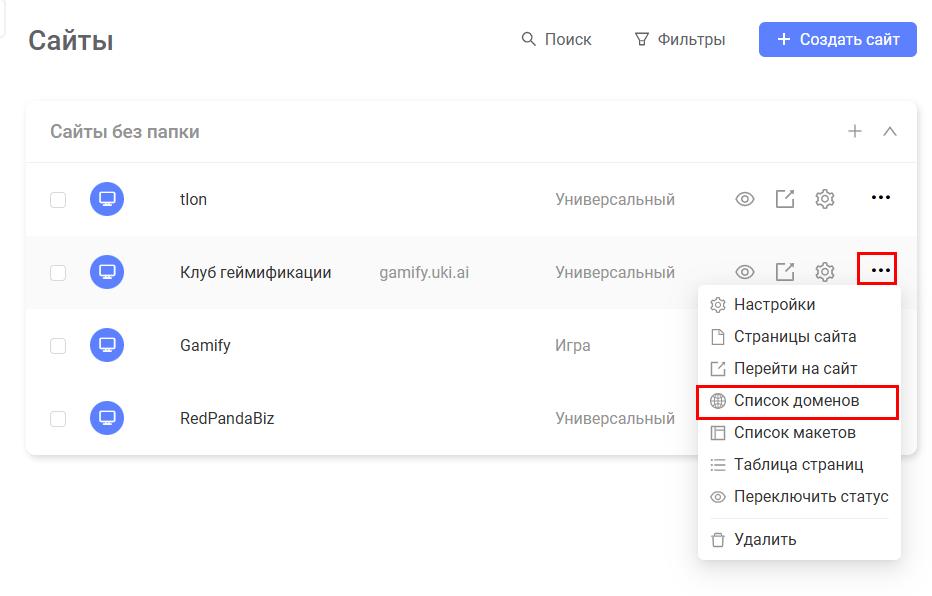Open Фильтры filter options
This screenshot has width=932, height=596.
tap(680, 40)
